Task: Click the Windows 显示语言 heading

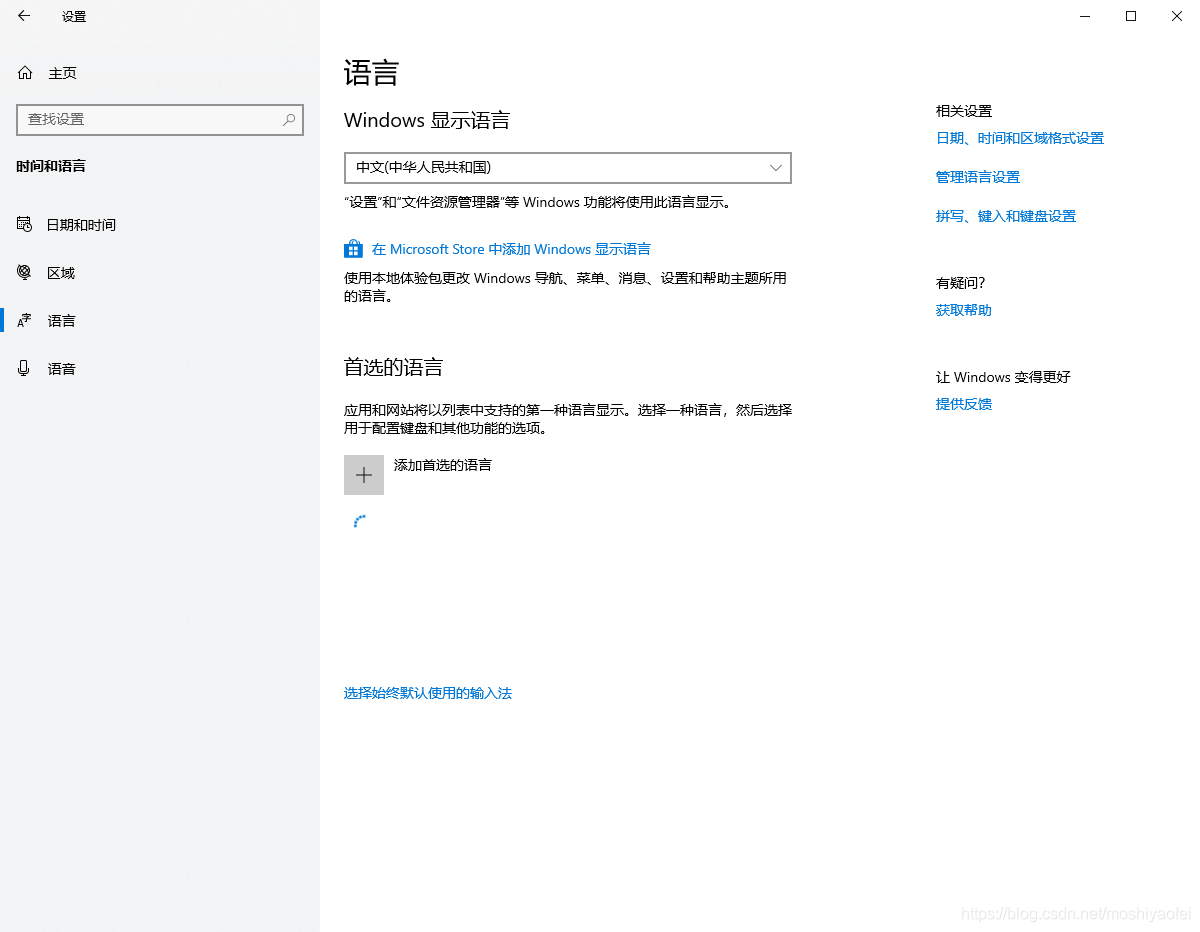Action: tap(427, 120)
